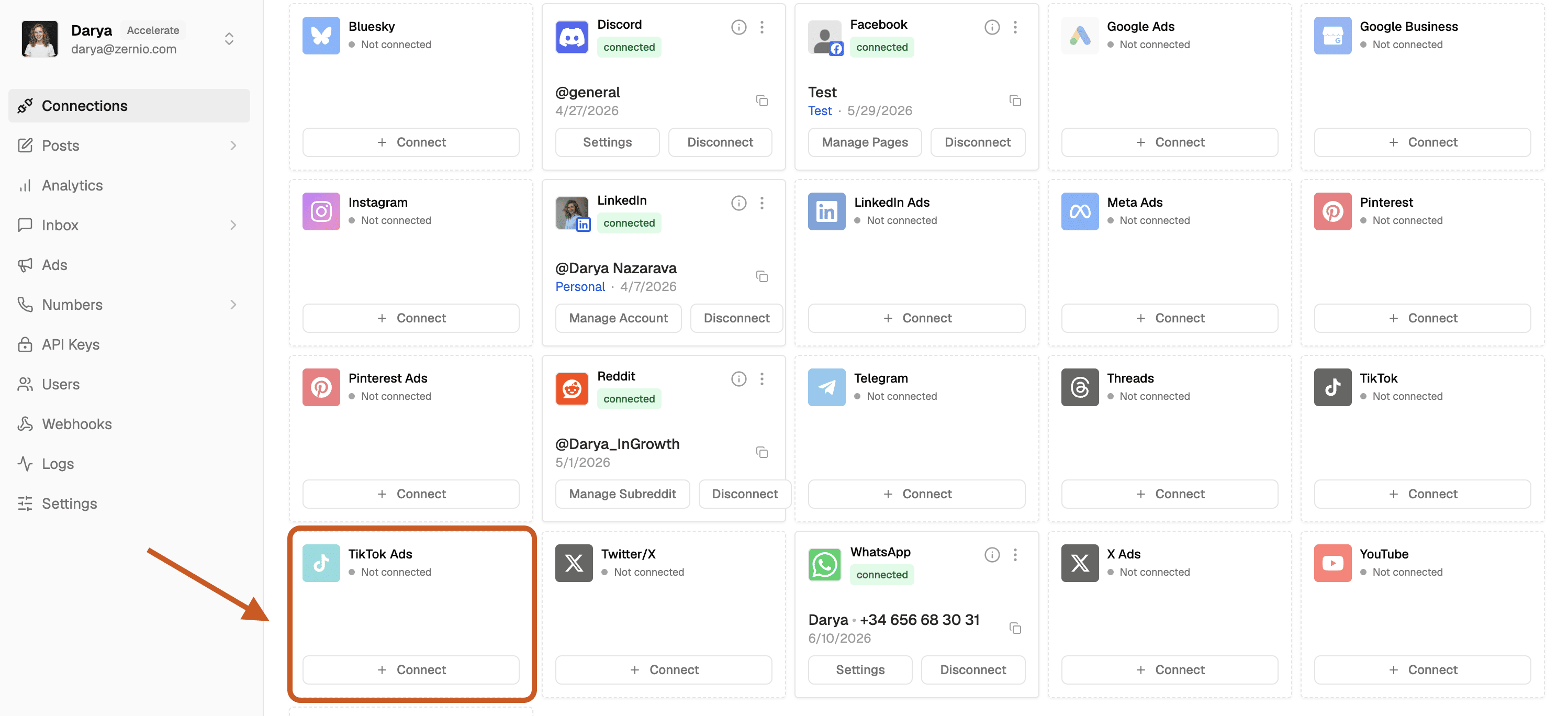Click the Accelerate plan badge
Image resolution: width=1568 pixels, height=716 pixels.
(153, 30)
